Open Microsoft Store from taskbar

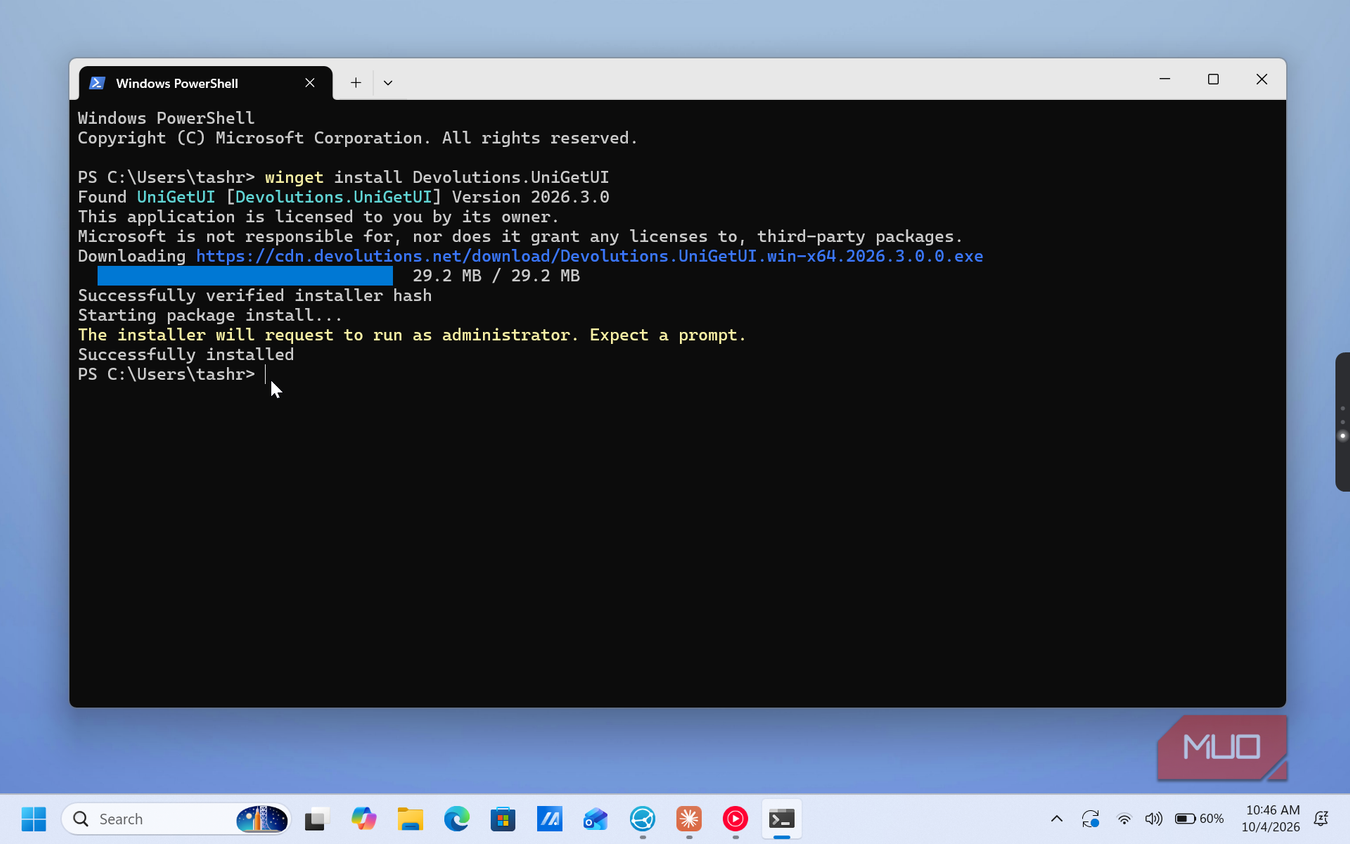tap(503, 819)
